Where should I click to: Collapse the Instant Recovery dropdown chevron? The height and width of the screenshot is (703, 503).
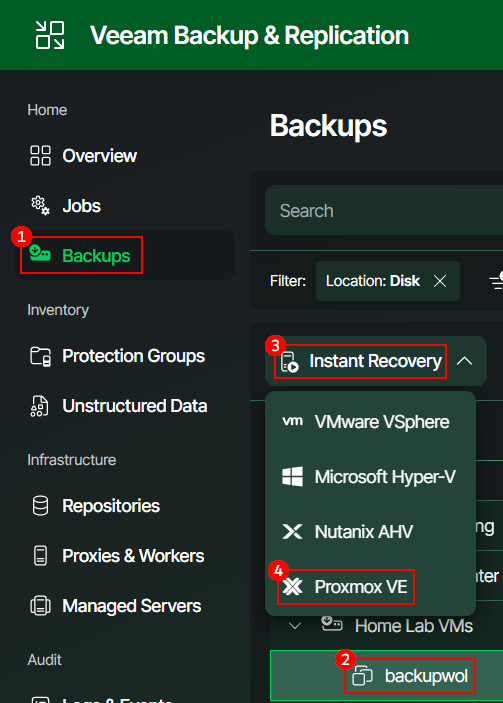[464, 361]
